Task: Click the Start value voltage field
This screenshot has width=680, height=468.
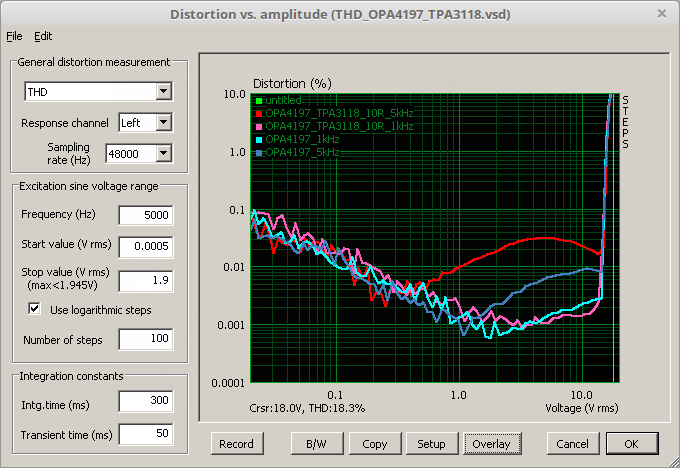Action: [145, 246]
